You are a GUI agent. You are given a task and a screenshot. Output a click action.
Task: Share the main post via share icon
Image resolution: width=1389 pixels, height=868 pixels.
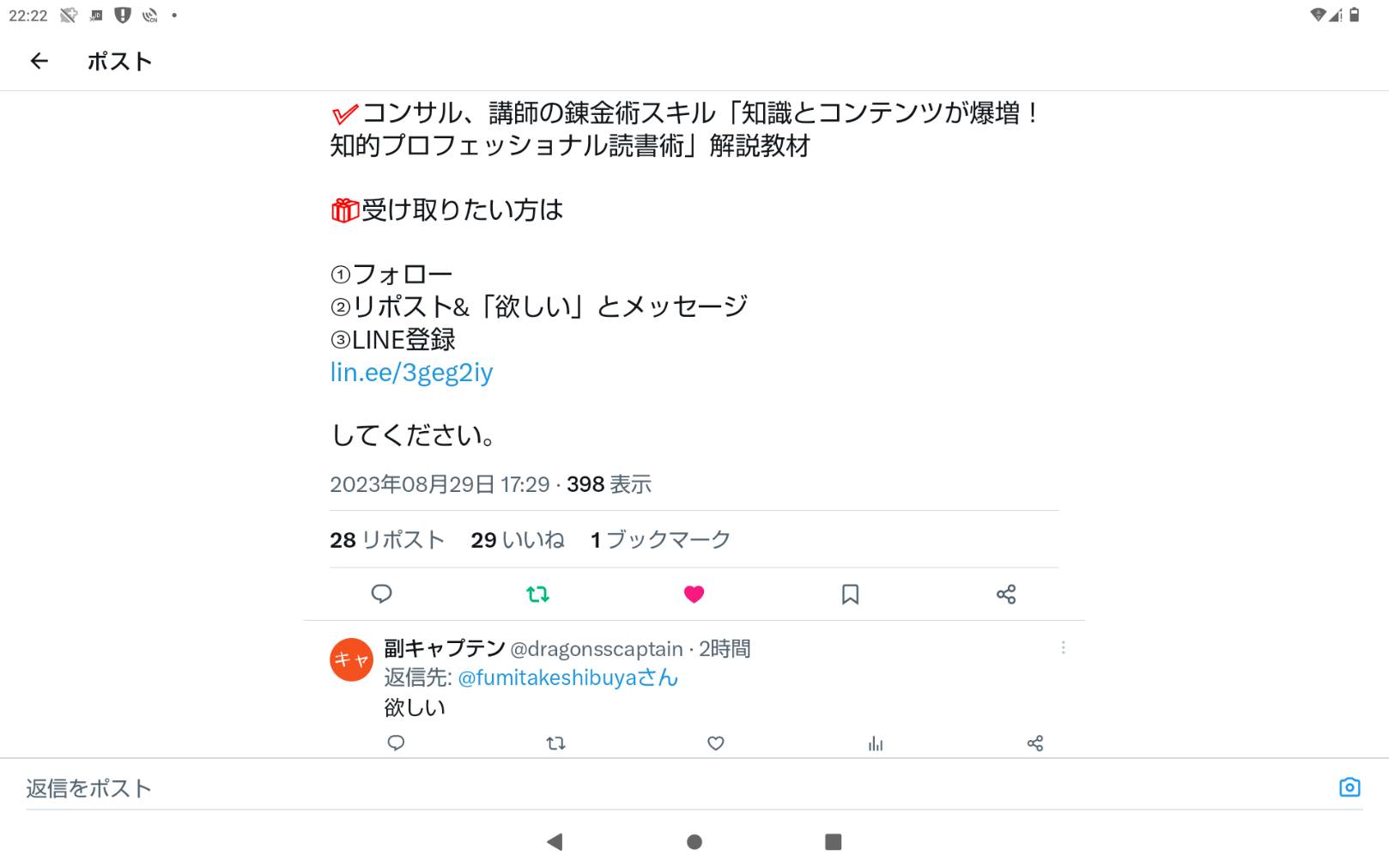pyautogui.click(x=1006, y=594)
